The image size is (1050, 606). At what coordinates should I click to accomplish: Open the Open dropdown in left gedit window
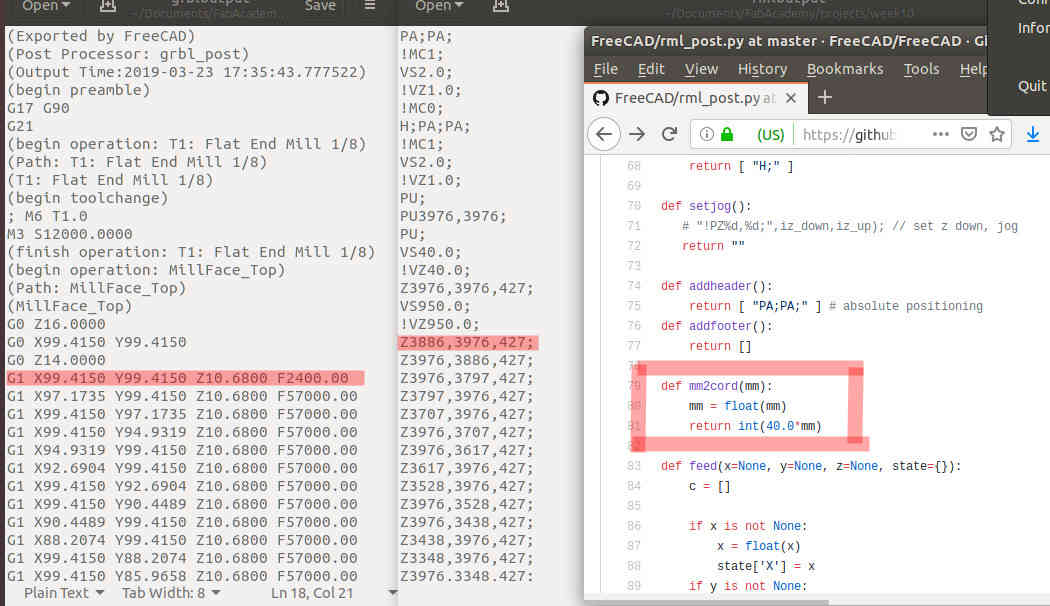click(x=46, y=6)
